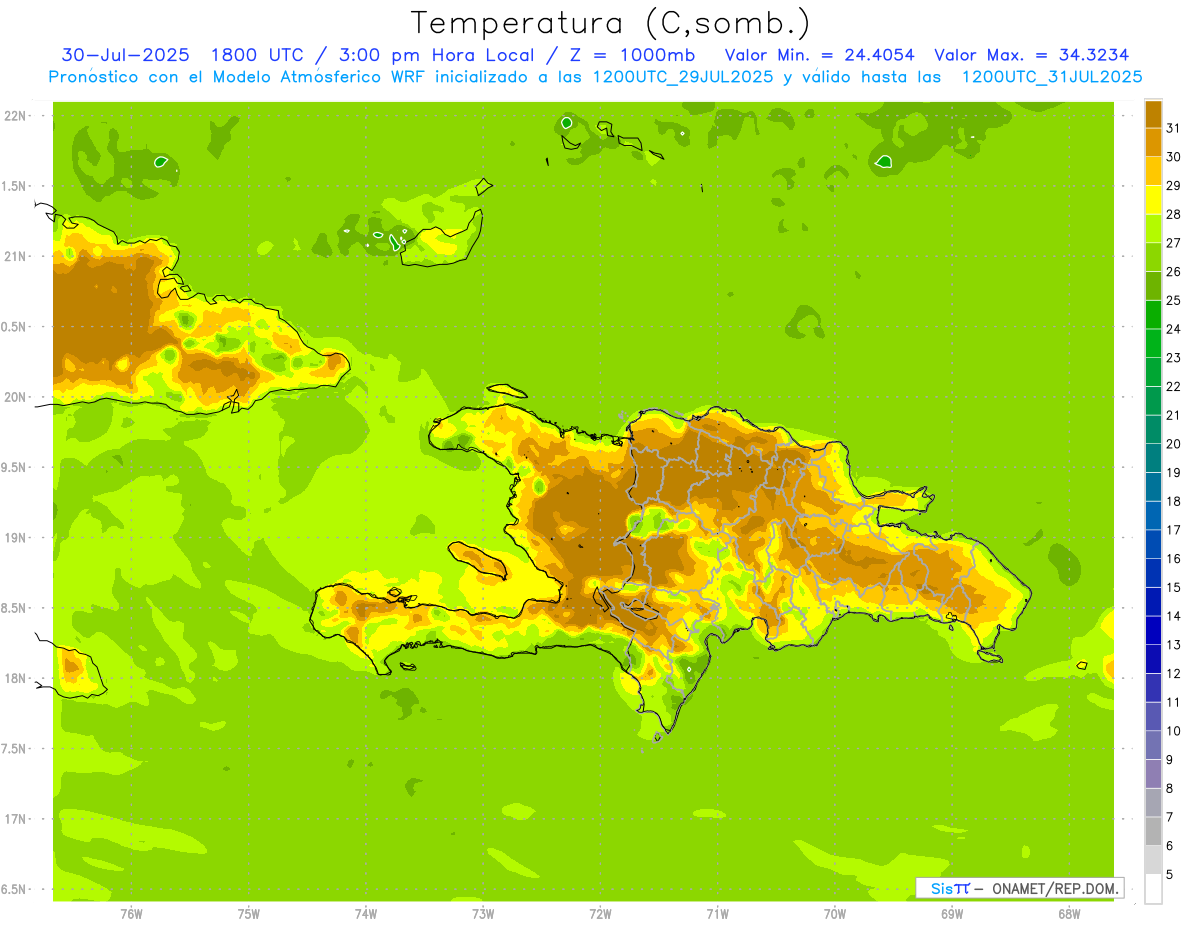1200x927 pixels.
Task: Click the '73W' longitude label
Action: [483, 913]
